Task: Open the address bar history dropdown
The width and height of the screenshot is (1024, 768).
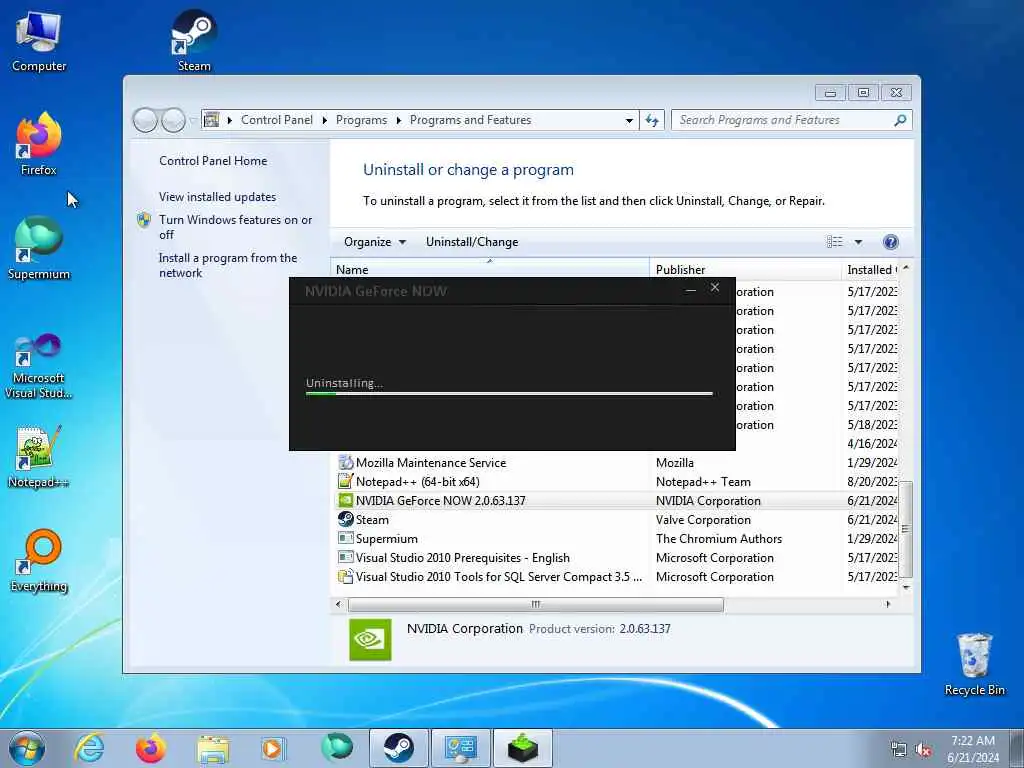Action: click(629, 120)
